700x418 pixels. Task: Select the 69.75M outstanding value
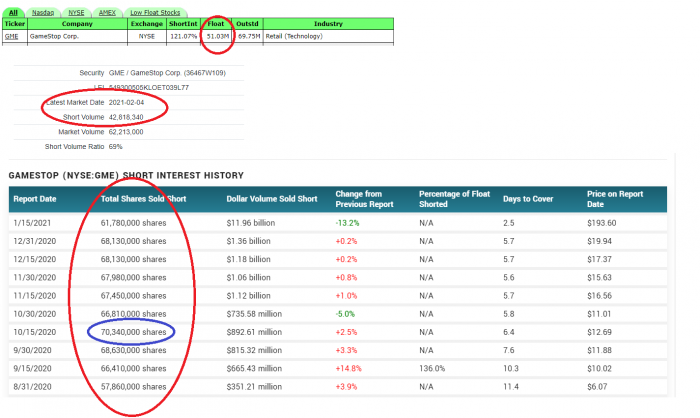(x=249, y=36)
